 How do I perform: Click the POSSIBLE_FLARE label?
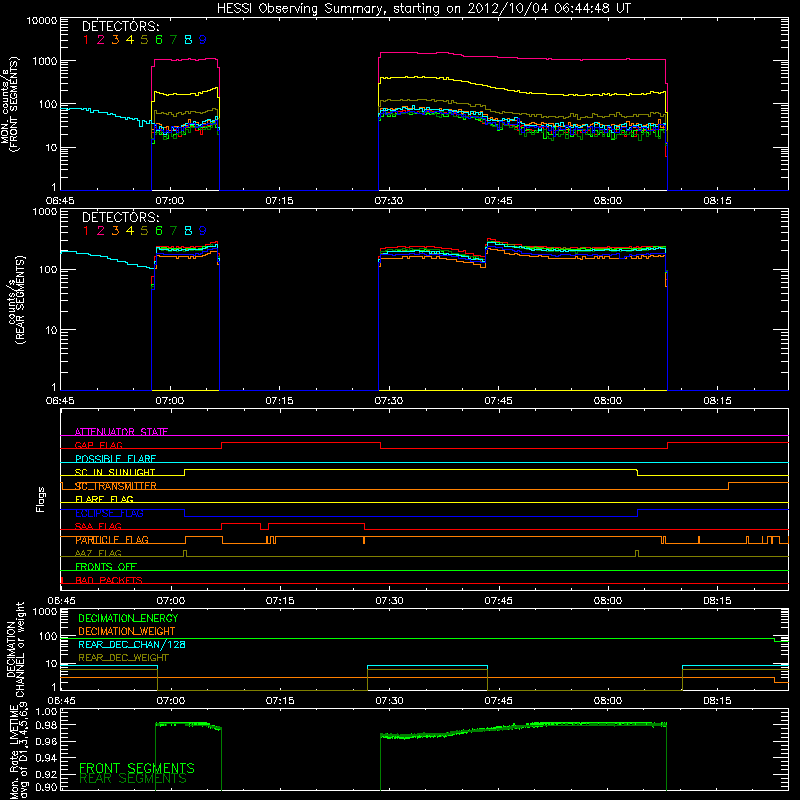click(115, 459)
